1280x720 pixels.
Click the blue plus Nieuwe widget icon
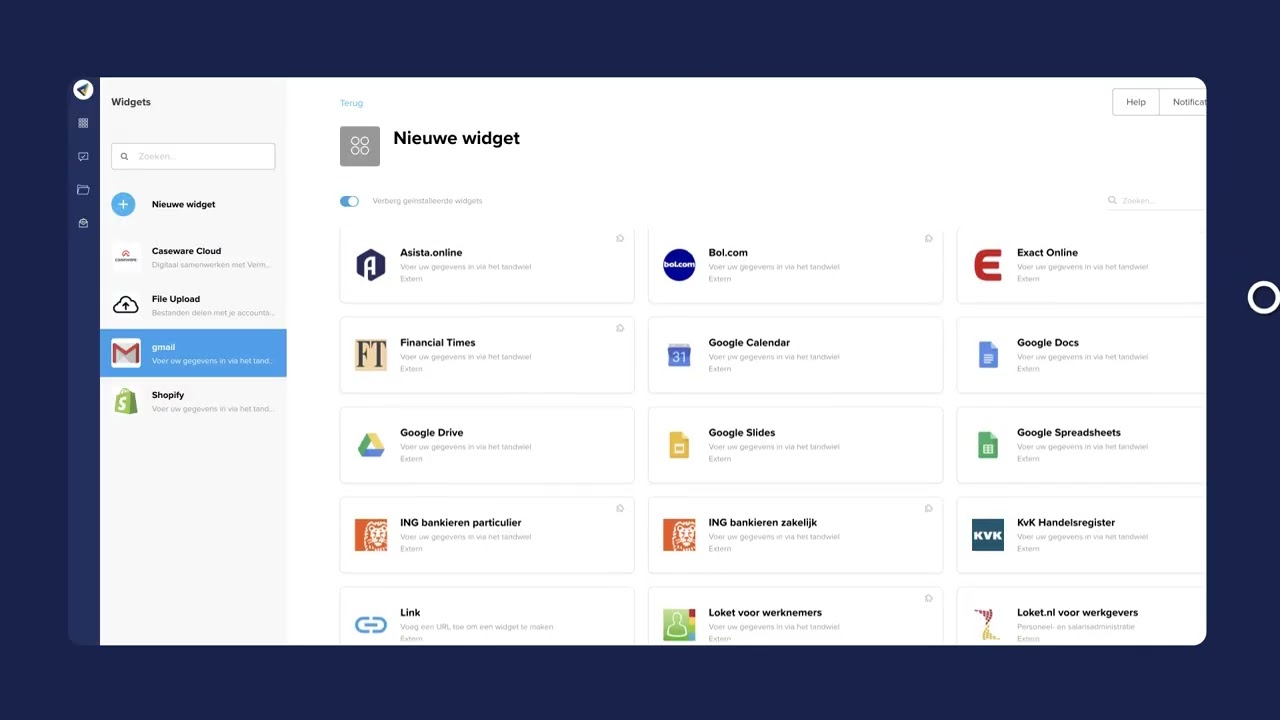tap(123, 204)
